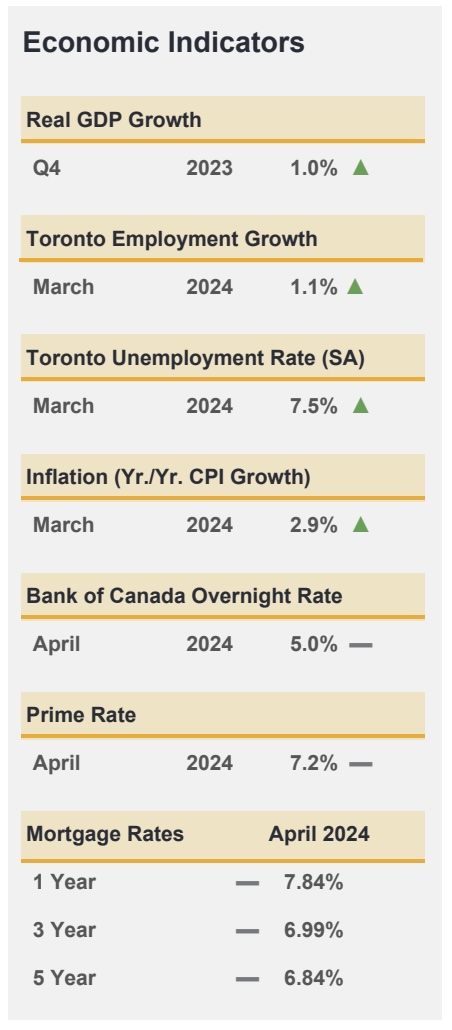The image size is (452, 1030).
Task: Click the green arrow next to Inflation 2.9%
Action: click(x=361, y=524)
